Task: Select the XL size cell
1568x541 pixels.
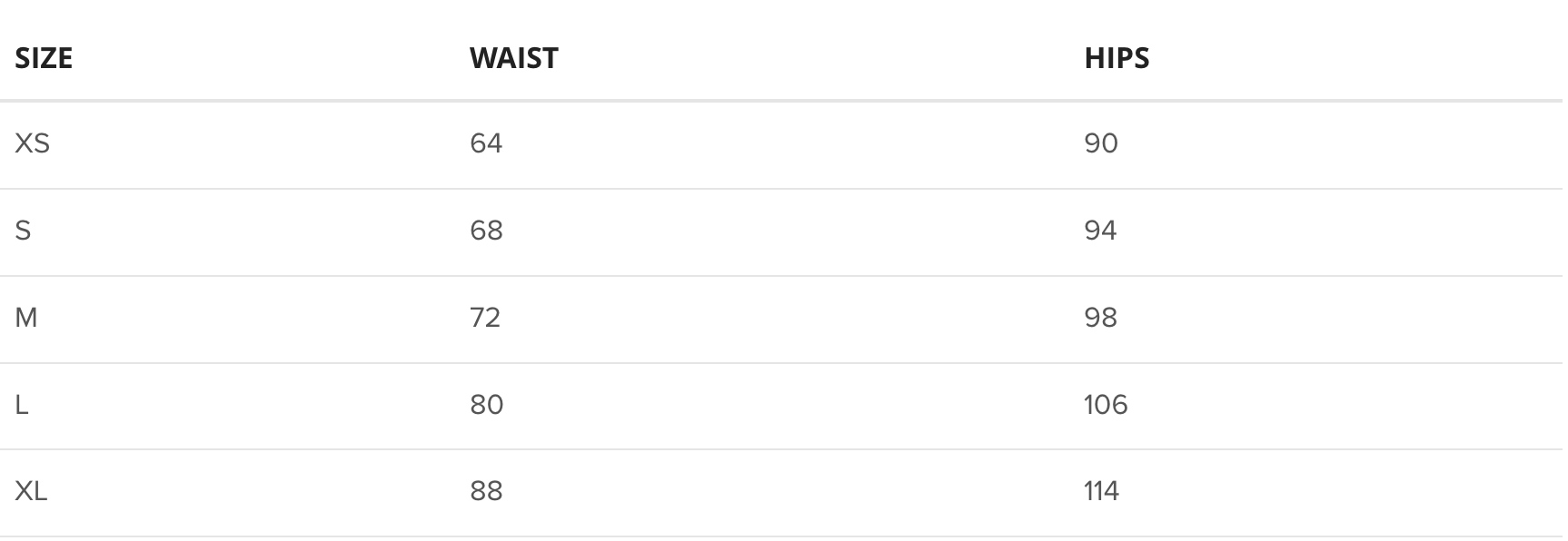Action: point(31,491)
